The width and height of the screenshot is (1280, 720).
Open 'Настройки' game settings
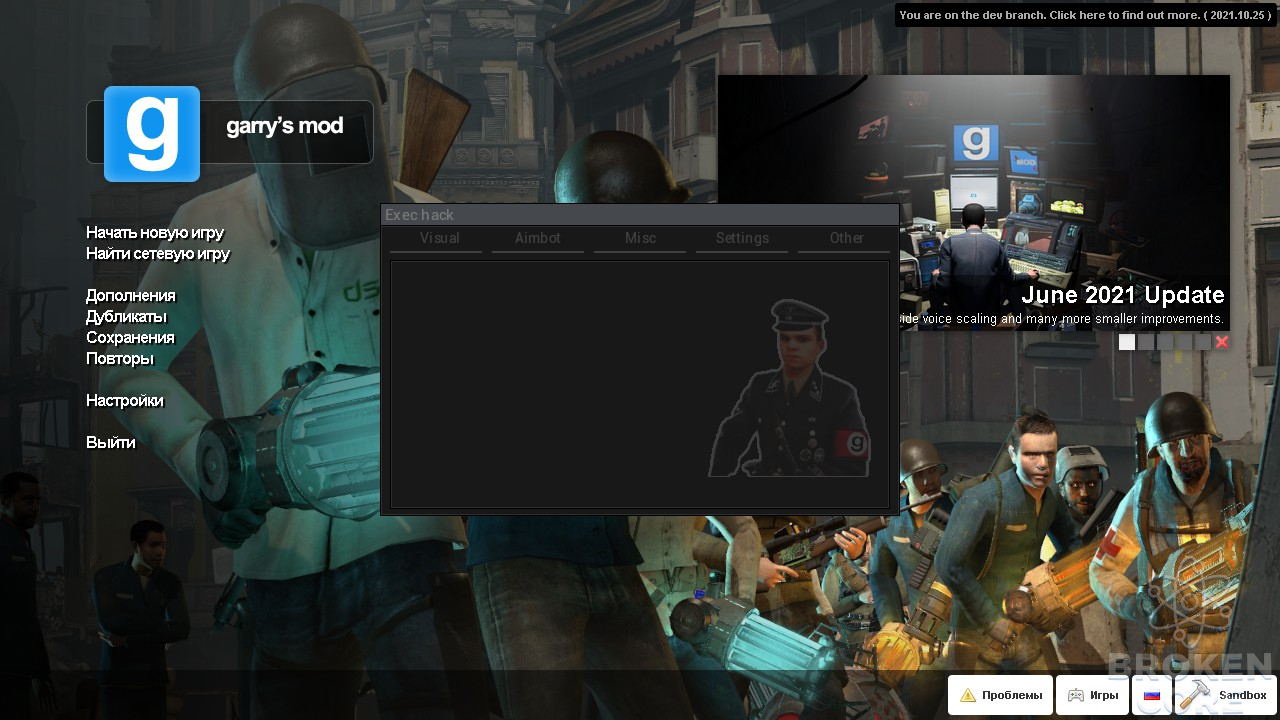[x=125, y=401]
